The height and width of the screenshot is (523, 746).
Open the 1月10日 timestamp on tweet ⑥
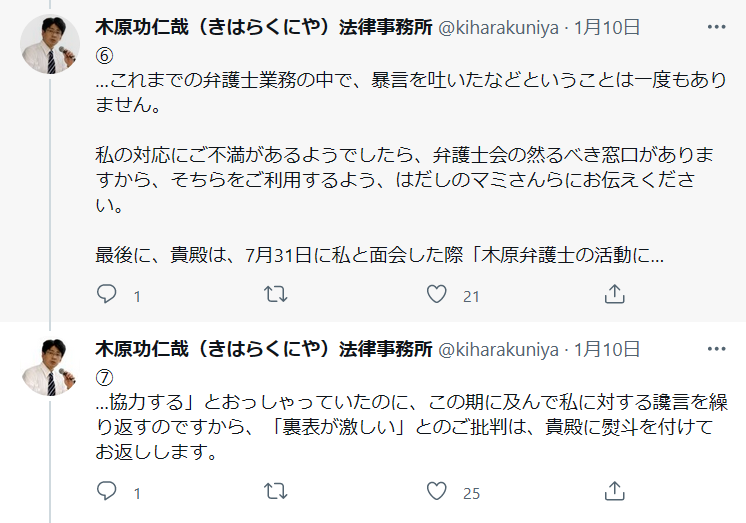pyautogui.click(x=607, y=27)
